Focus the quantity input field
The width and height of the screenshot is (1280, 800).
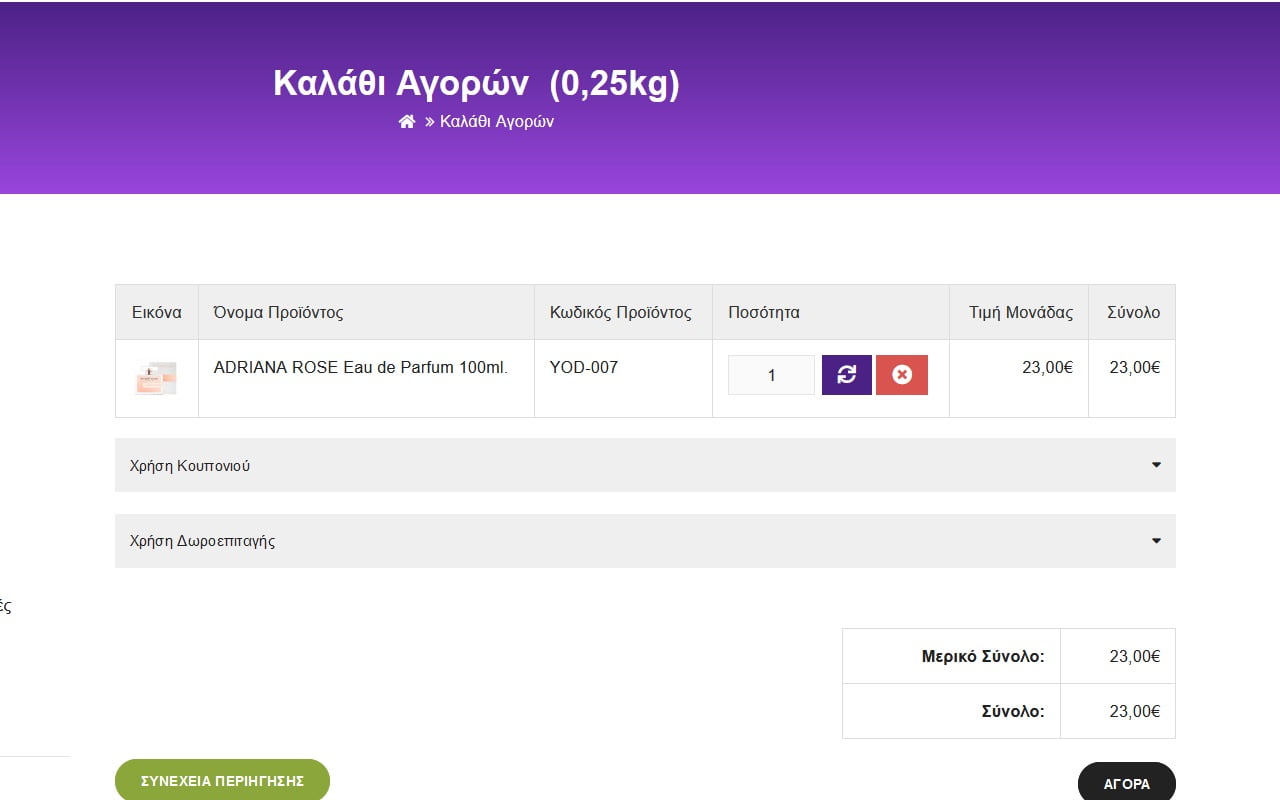(x=770, y=375)
